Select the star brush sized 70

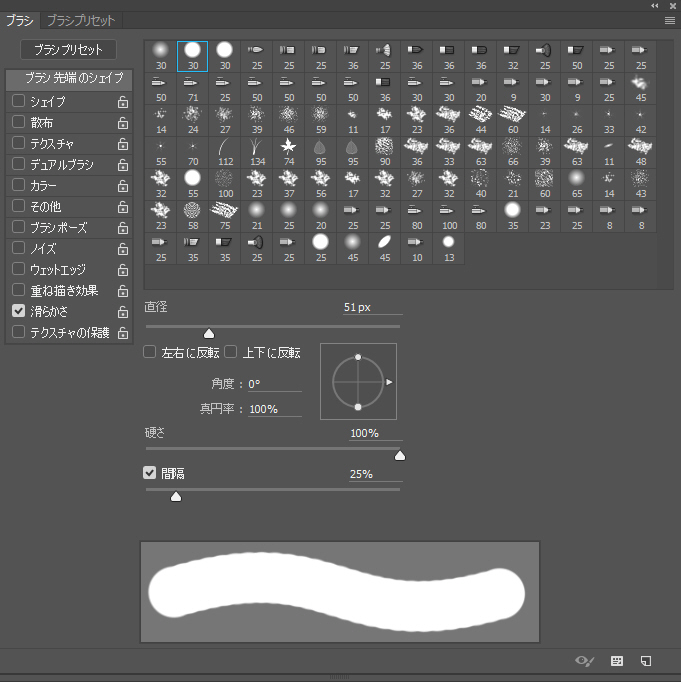click(x=193, y=153)
